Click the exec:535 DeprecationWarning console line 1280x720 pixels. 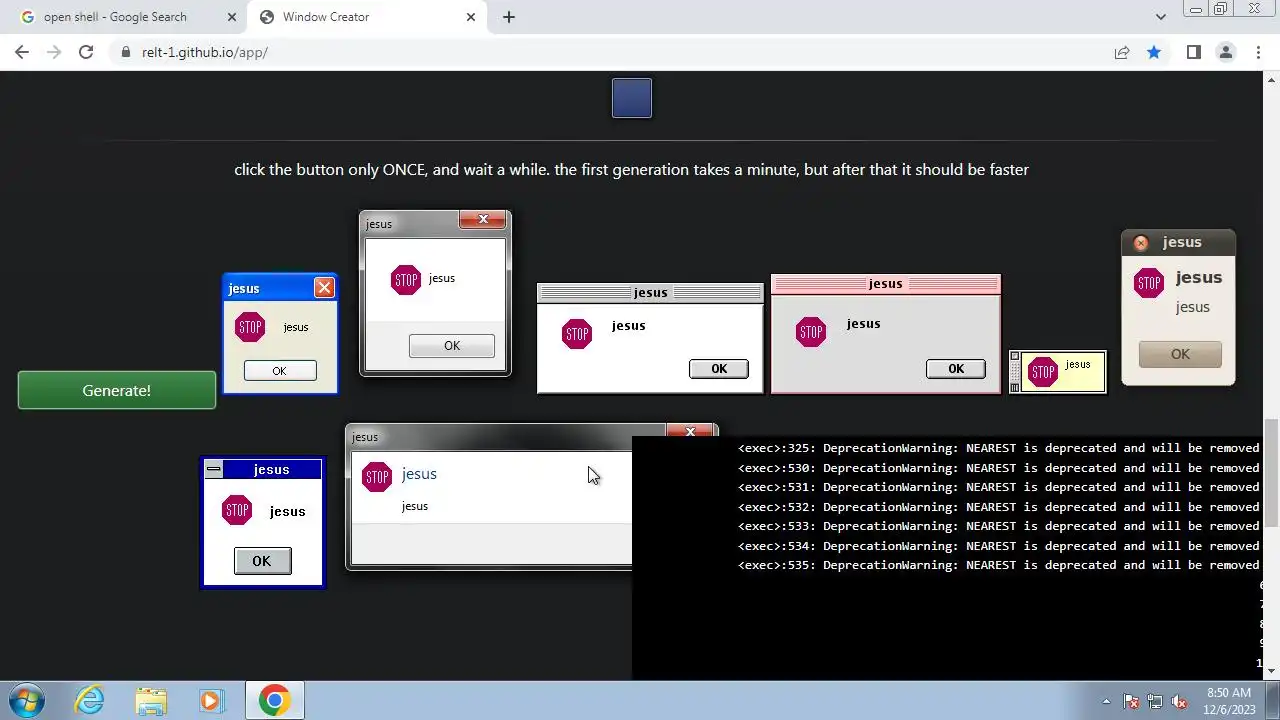click(998, 565)
